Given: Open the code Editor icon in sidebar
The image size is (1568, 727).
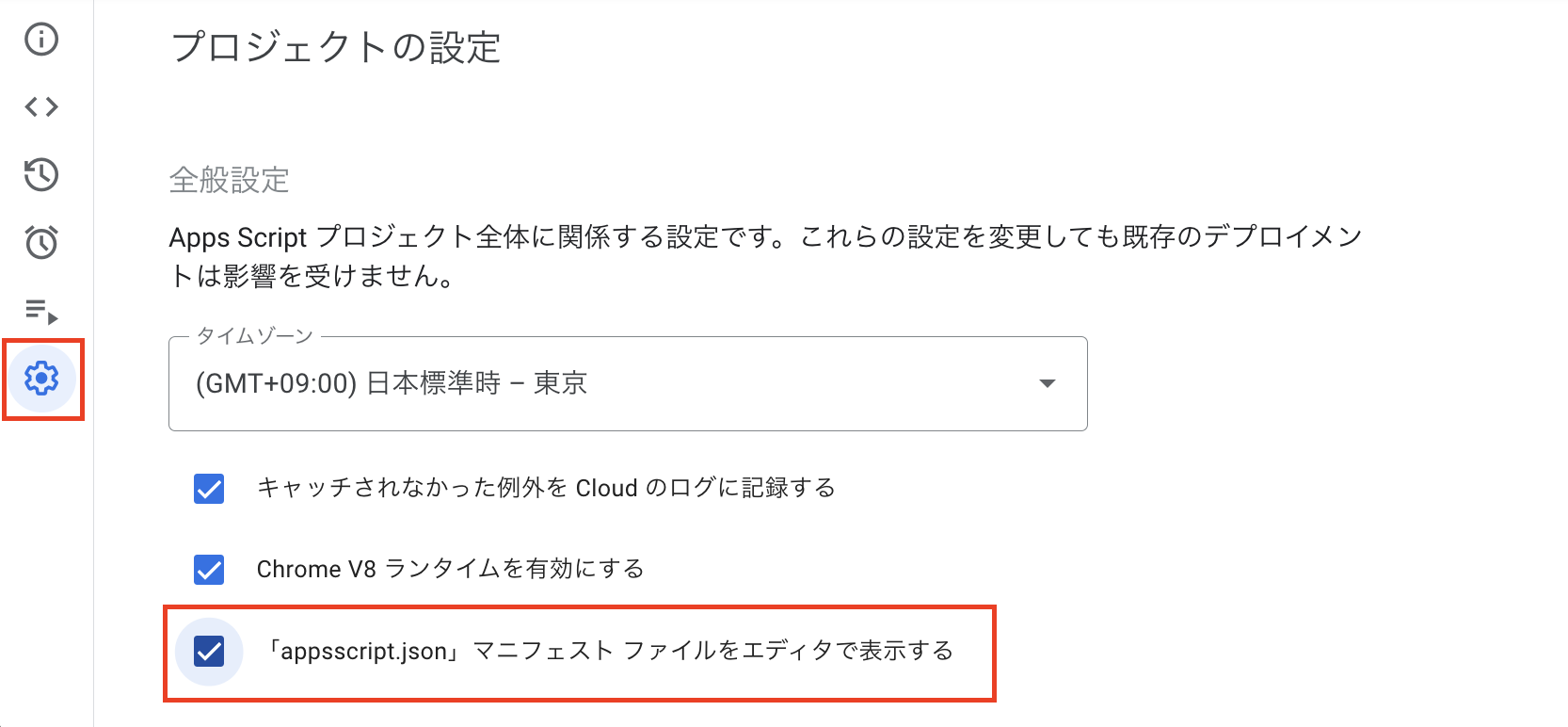Looking at the screenshot, I should coord(41,107).
